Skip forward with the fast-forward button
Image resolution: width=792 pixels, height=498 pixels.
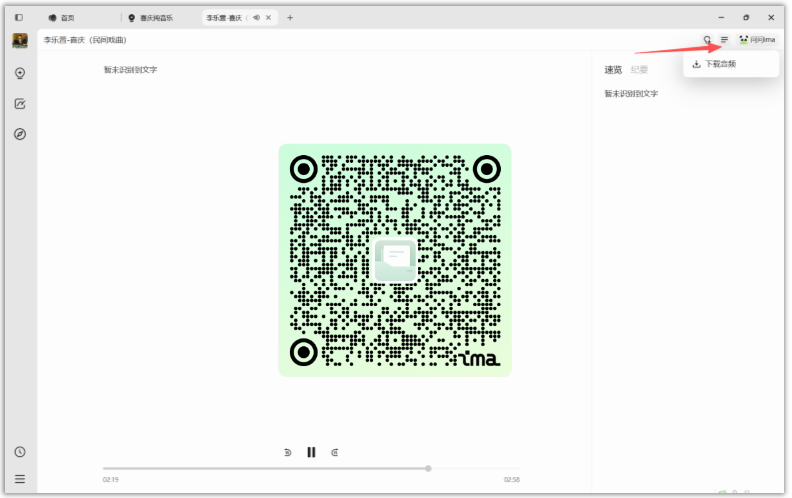click(x=335, y=453)
